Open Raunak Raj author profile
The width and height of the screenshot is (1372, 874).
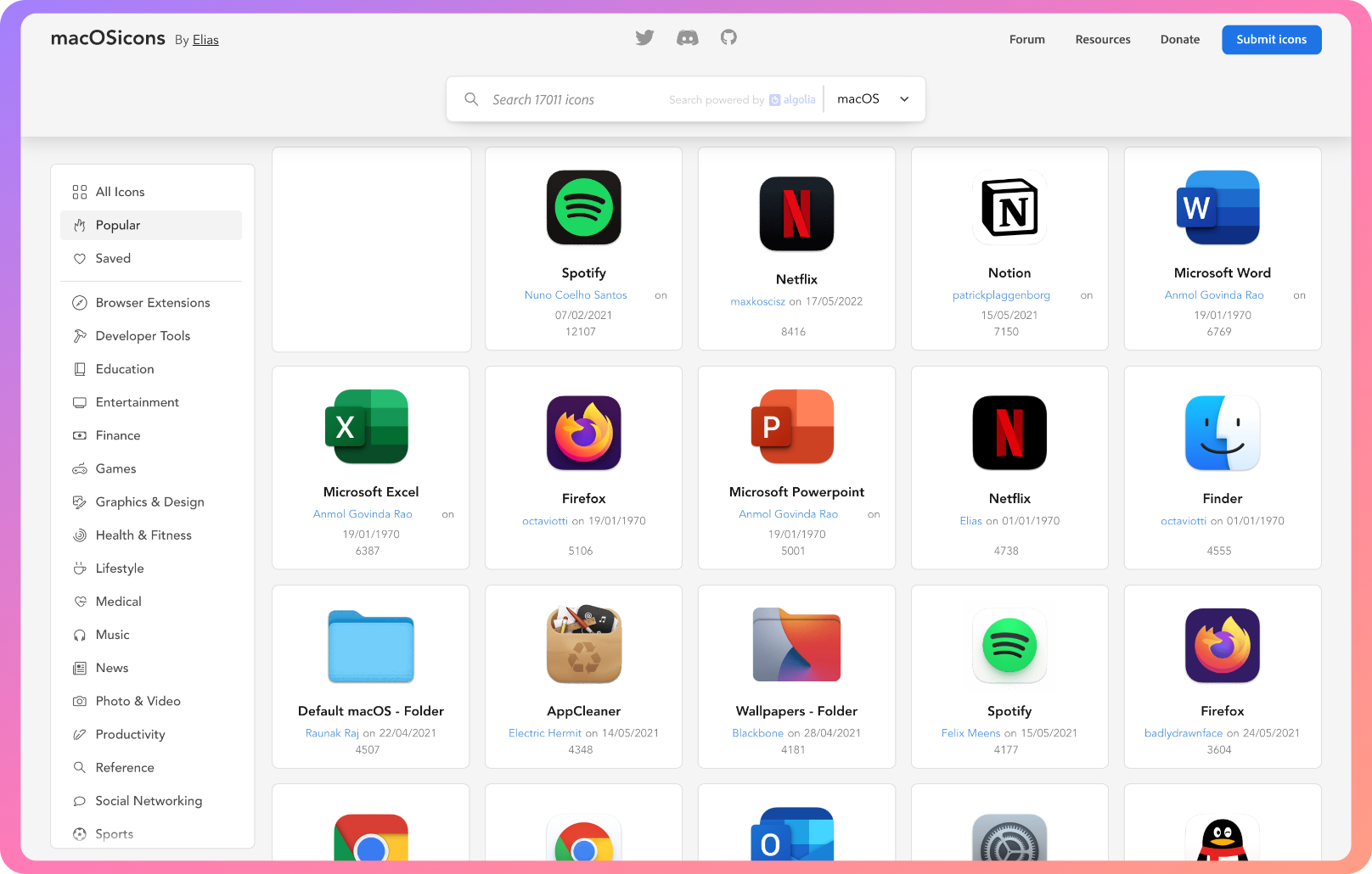[x=332, y=733]
